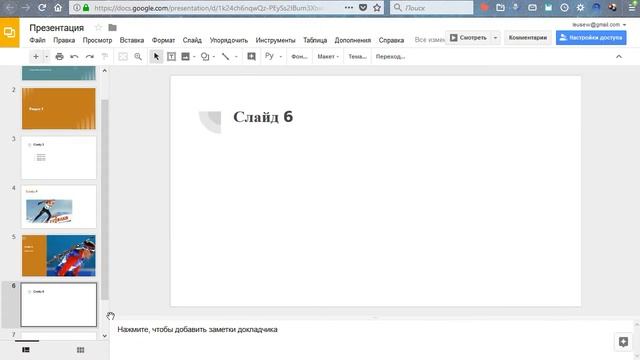
Task: Switch to filmstrip view icon
Action: pos(26,350)
